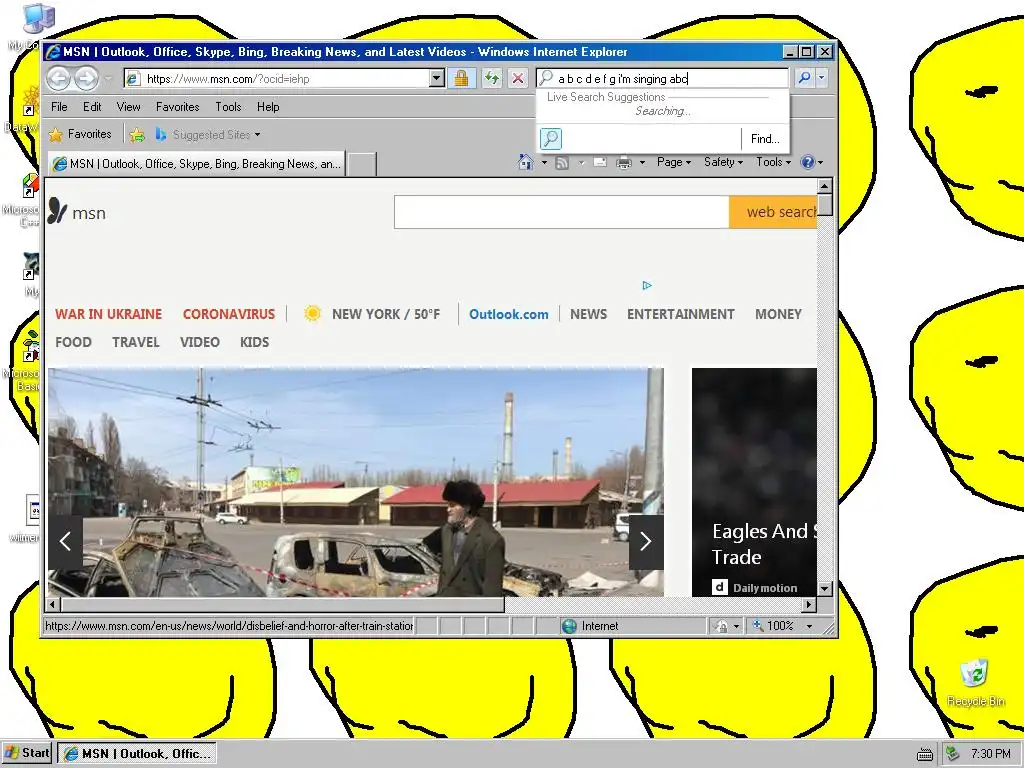The image size is (1024, 768).
Task: Open the Help menu
Action: [268, 107]
